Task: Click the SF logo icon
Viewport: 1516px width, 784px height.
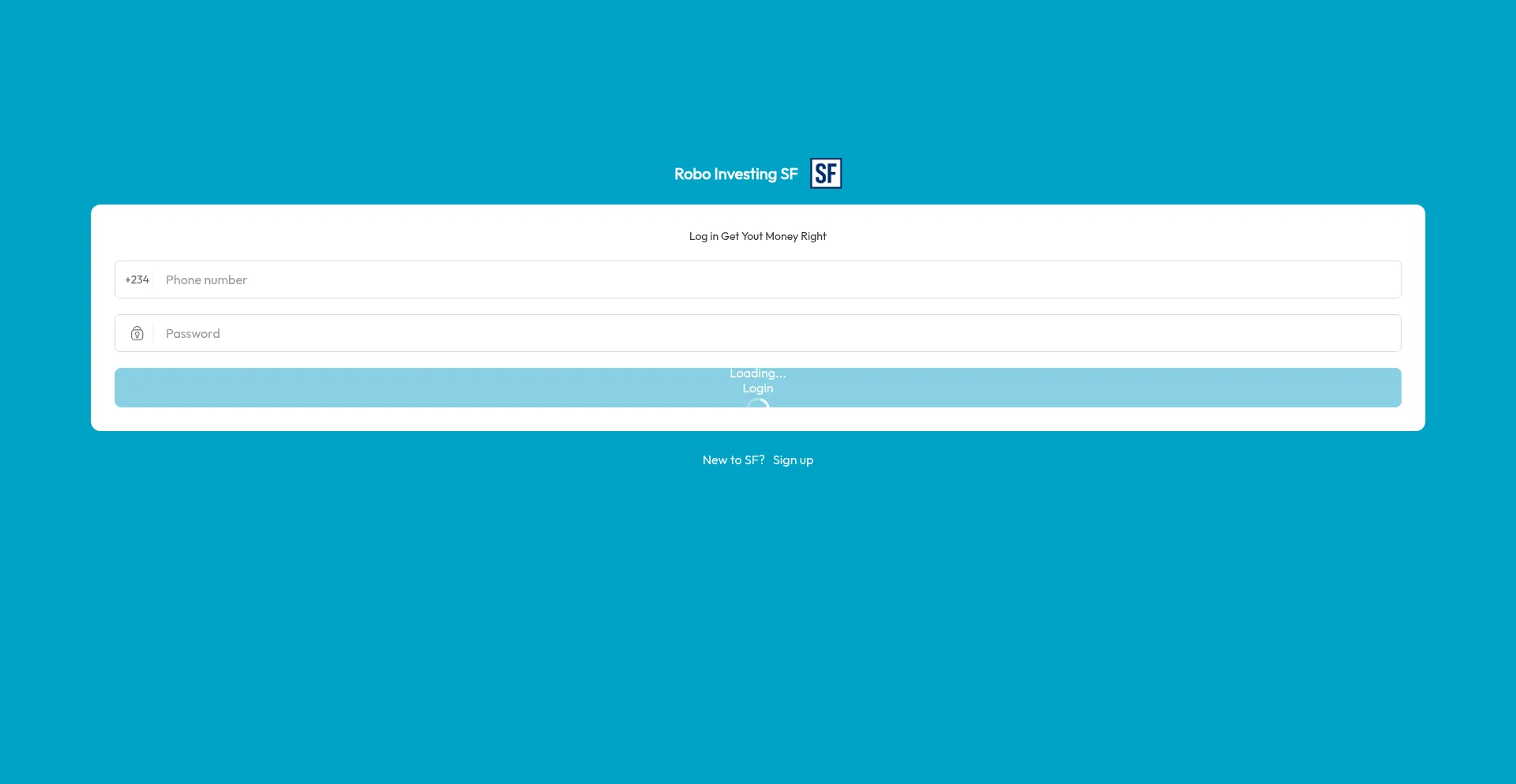Action: point(826,173)
